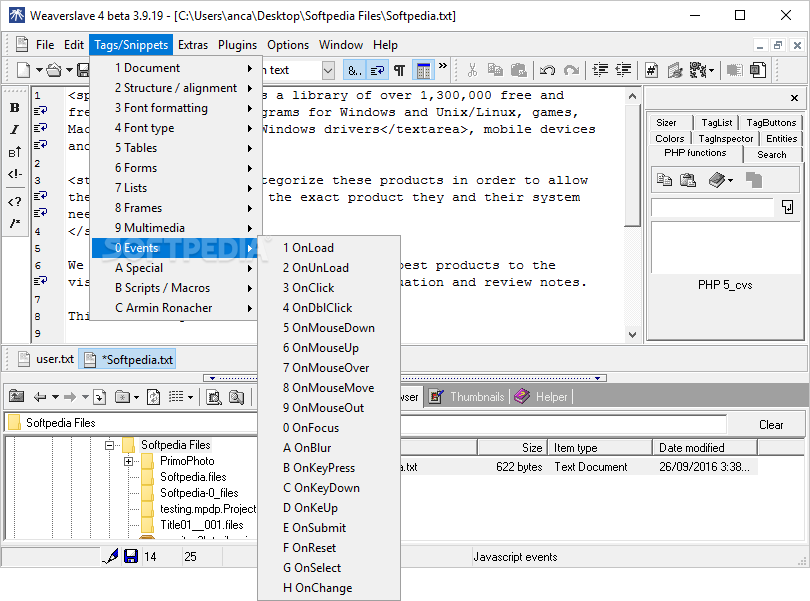
Task: Click the refresh folder icon in file browser
Action: 153,397
